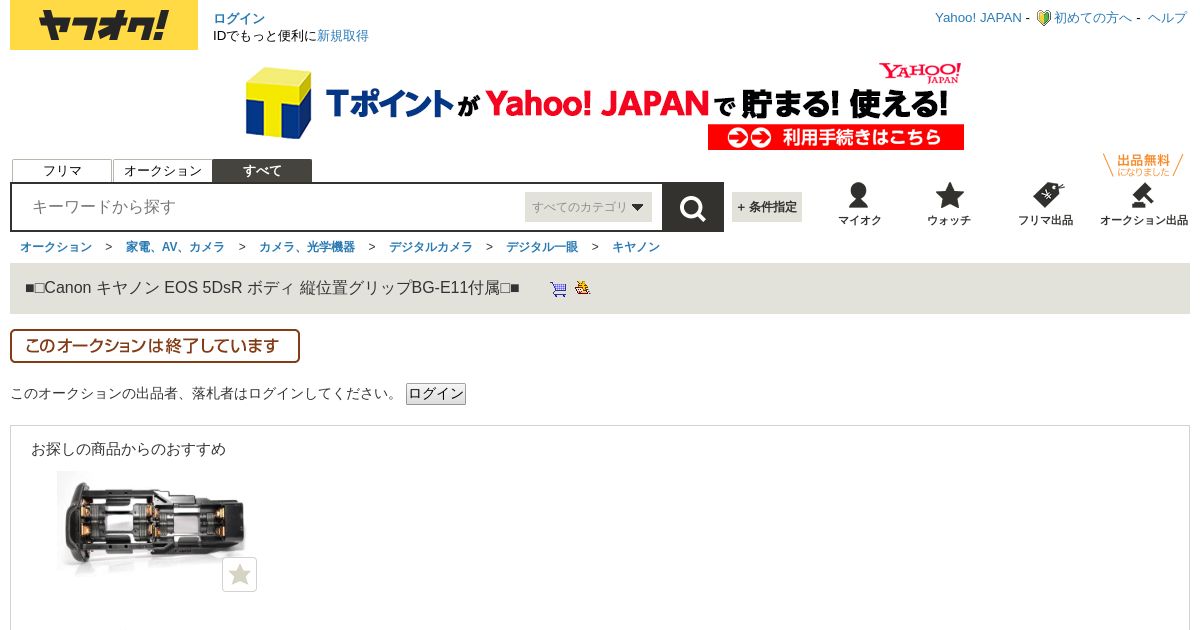
Task: Click the Canon EOS 5DsR auction title text
Action: pos(272,288)
